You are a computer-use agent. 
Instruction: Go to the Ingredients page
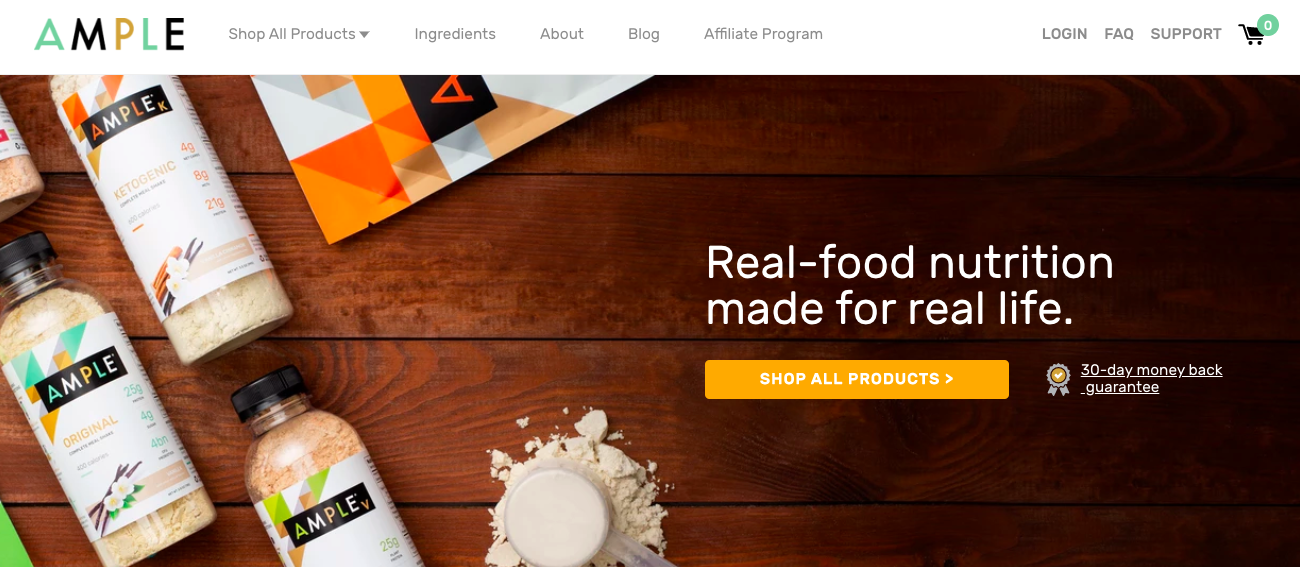coord(455,34)
